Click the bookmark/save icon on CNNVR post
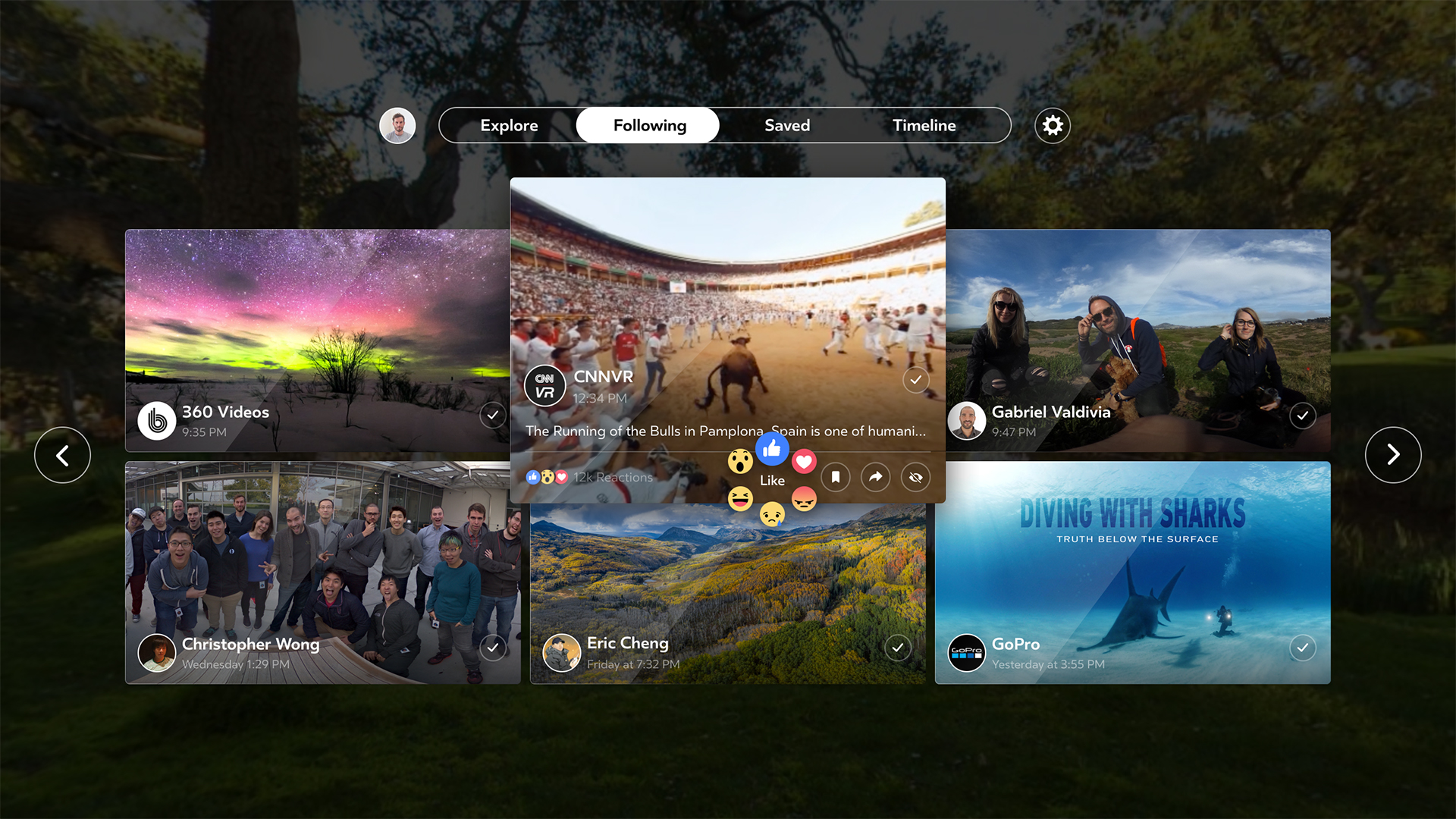 tap(835, 477)
